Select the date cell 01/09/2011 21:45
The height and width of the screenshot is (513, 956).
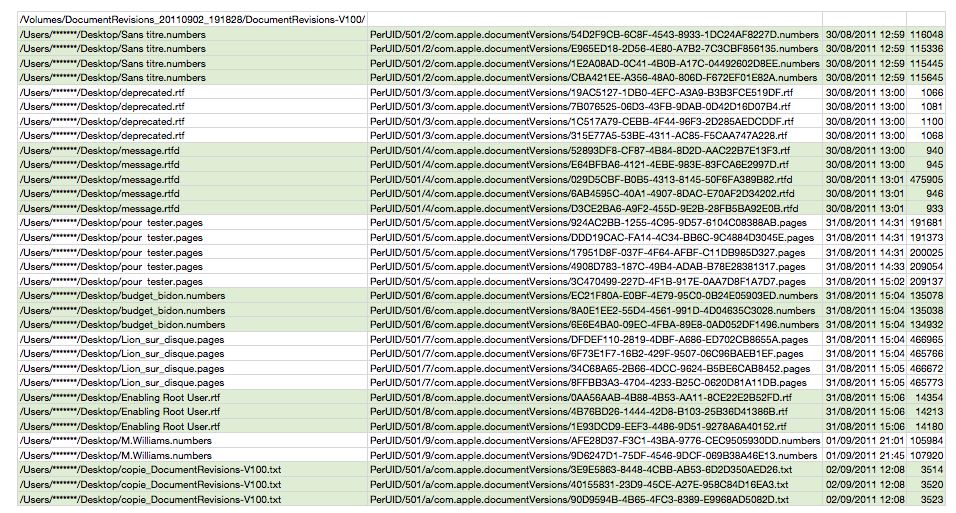(x=864, y=456)
